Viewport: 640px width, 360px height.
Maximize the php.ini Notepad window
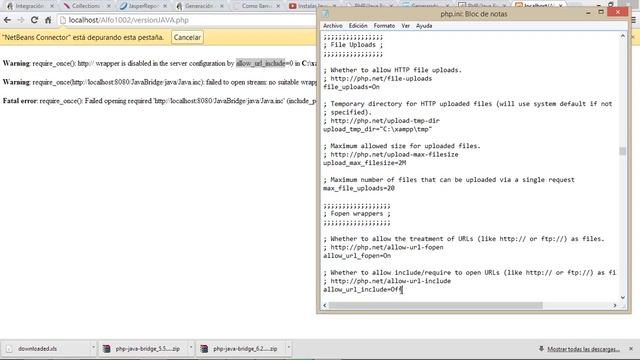[x=601, y=12]
